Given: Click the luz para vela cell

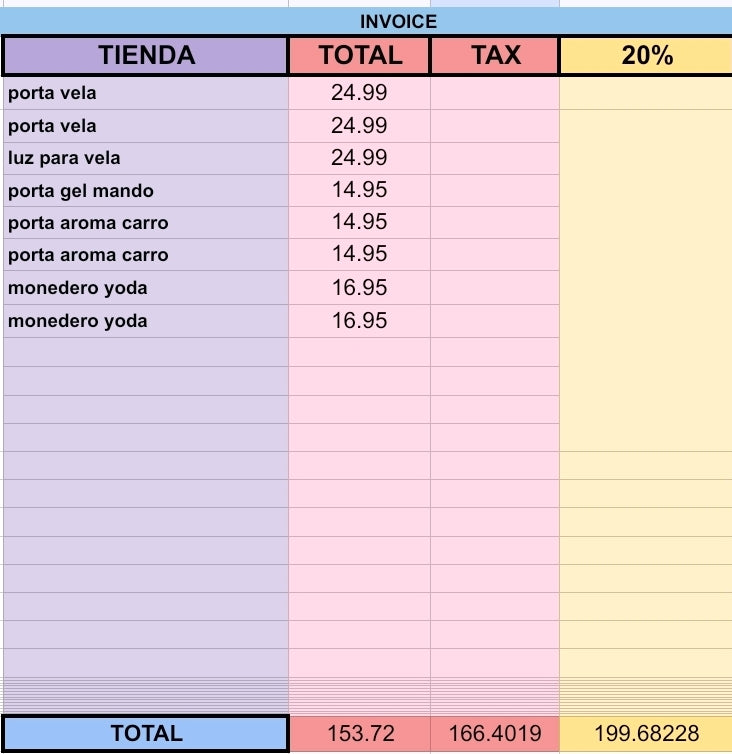Looking at the screenshot, I should click(146, 158).
